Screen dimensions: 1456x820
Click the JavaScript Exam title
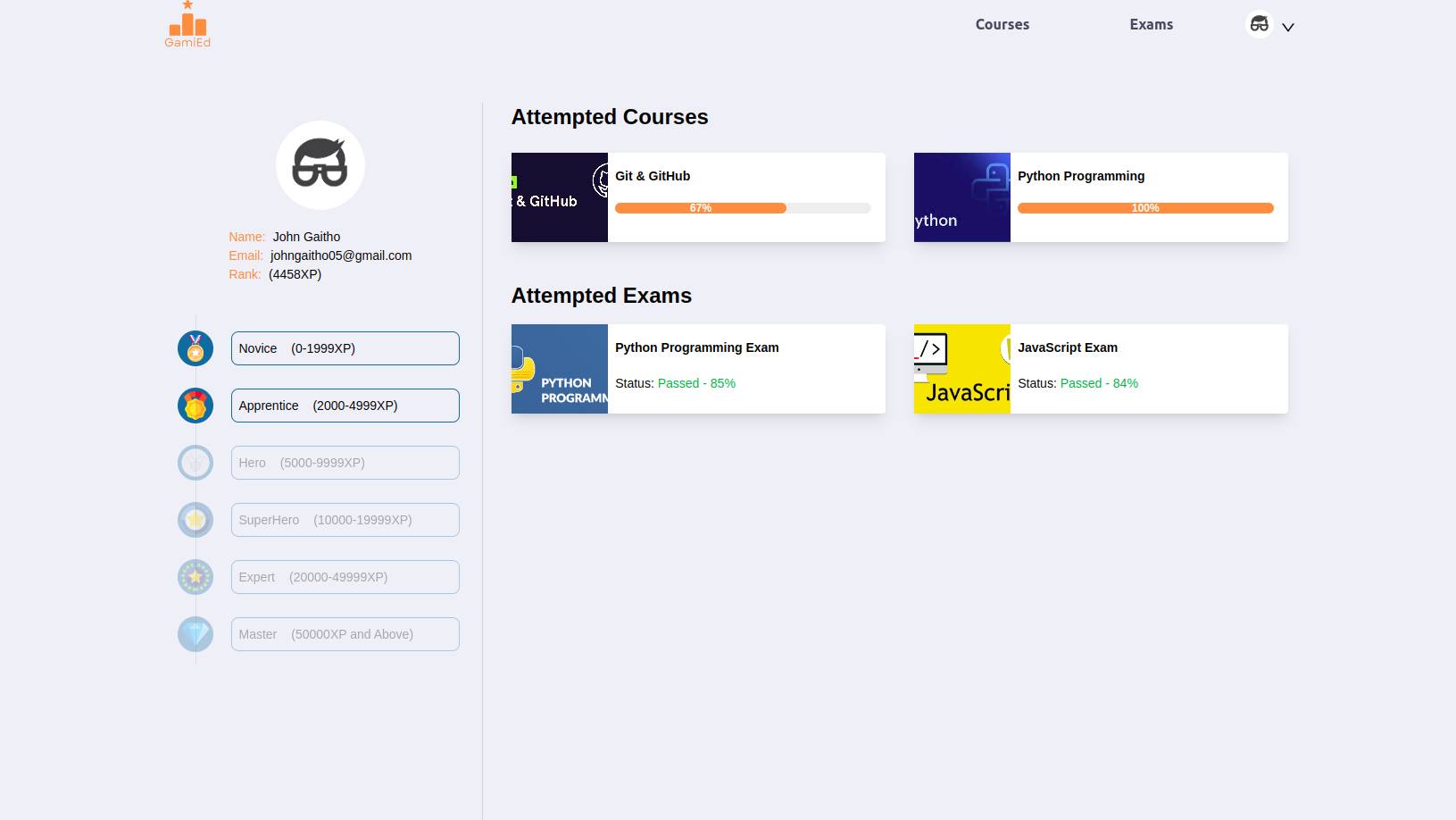1068,347
